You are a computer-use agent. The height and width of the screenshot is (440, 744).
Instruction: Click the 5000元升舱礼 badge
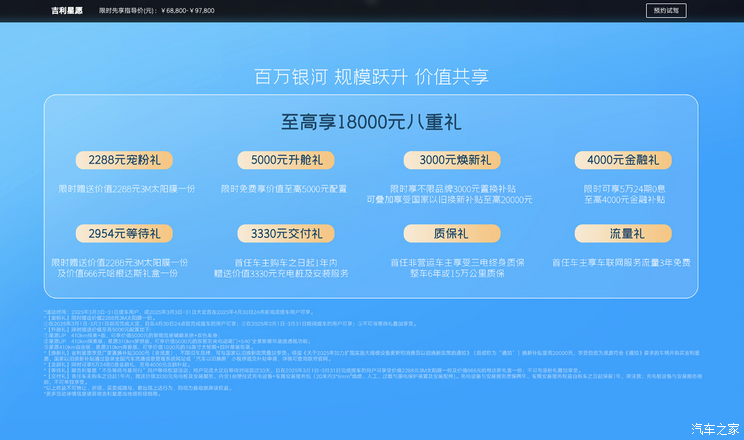pos(286,160)
